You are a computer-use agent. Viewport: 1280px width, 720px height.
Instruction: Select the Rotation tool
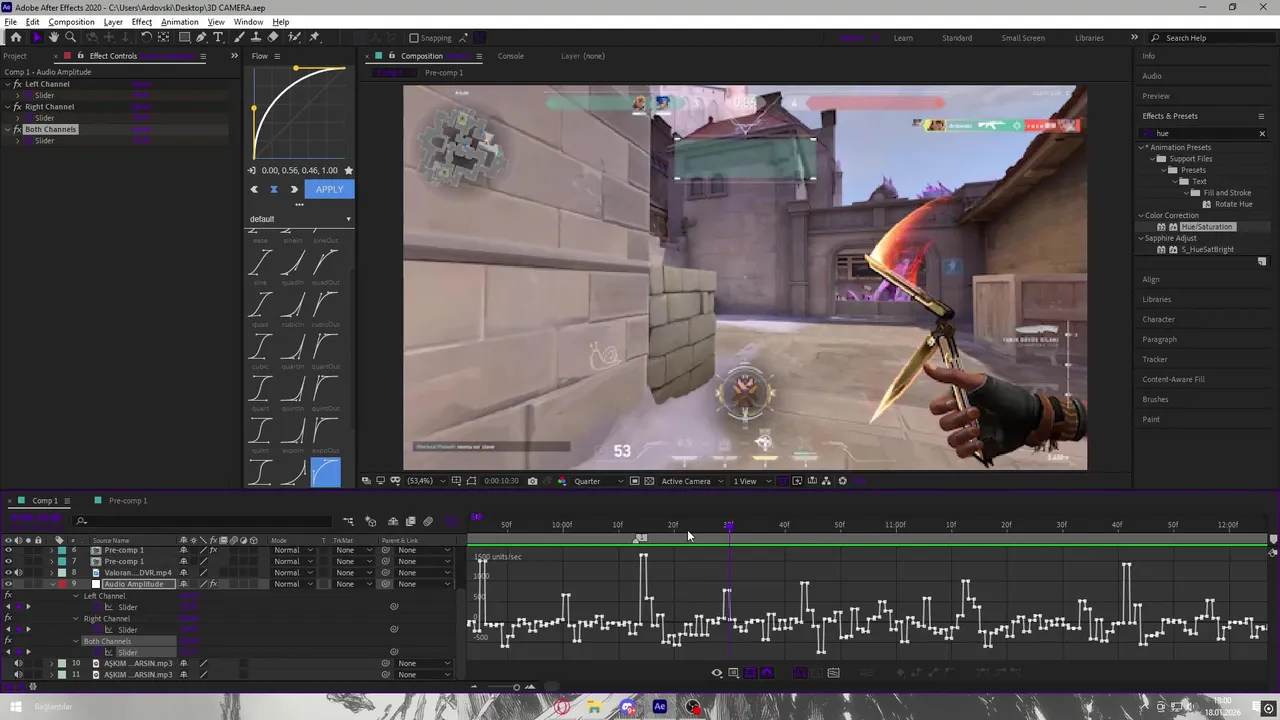coord(146,37)
